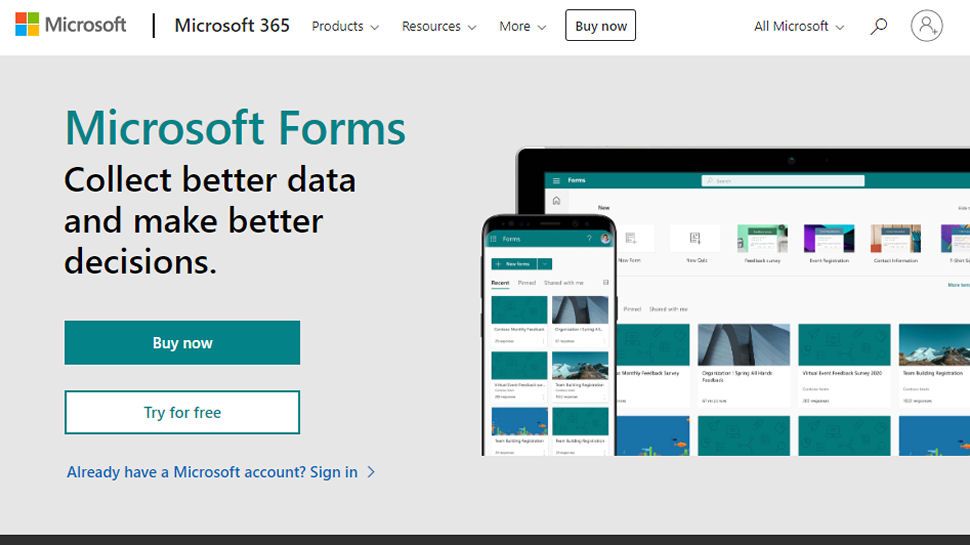The image size is (970, 545).
Task: Expand the Products menu
Action: coord(345,27)
